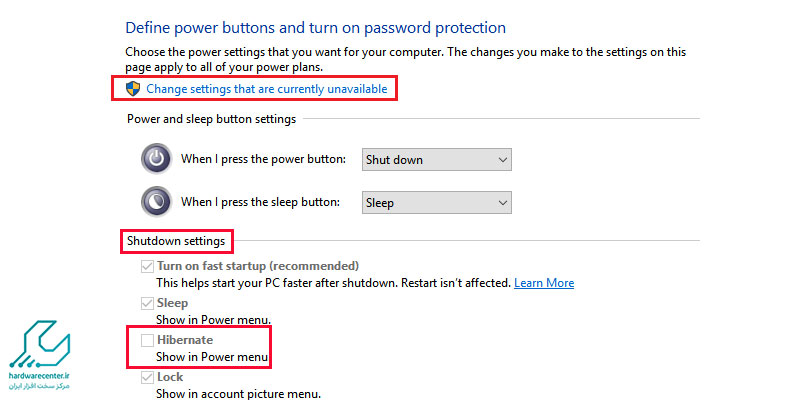Open the power button action dropdown
The image size is (800, 400).
click(437, 160)
